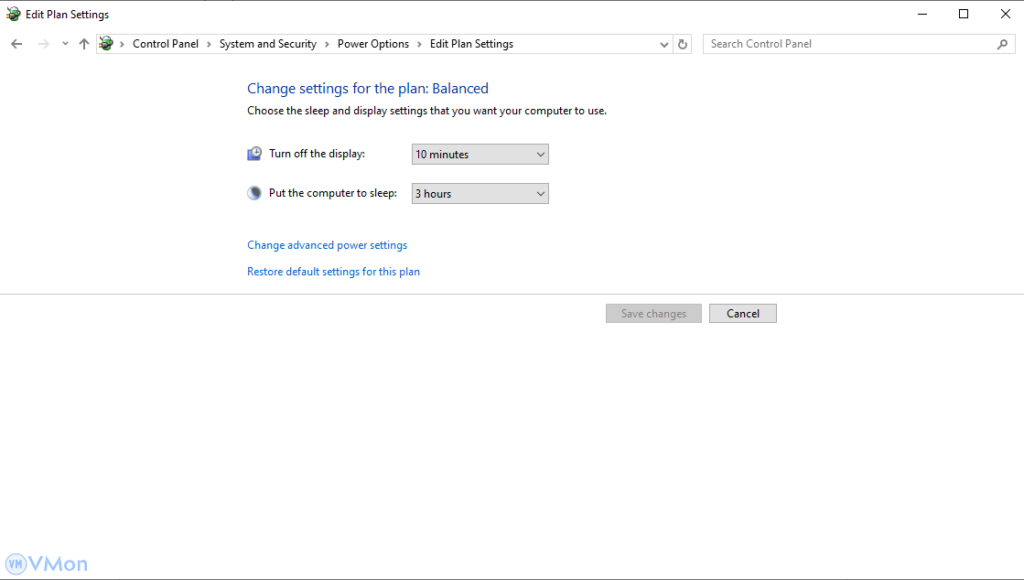This screenshot has width=1024, height=580.
Task: Click the monitor icon beside Turn off display
Action: 254,154
